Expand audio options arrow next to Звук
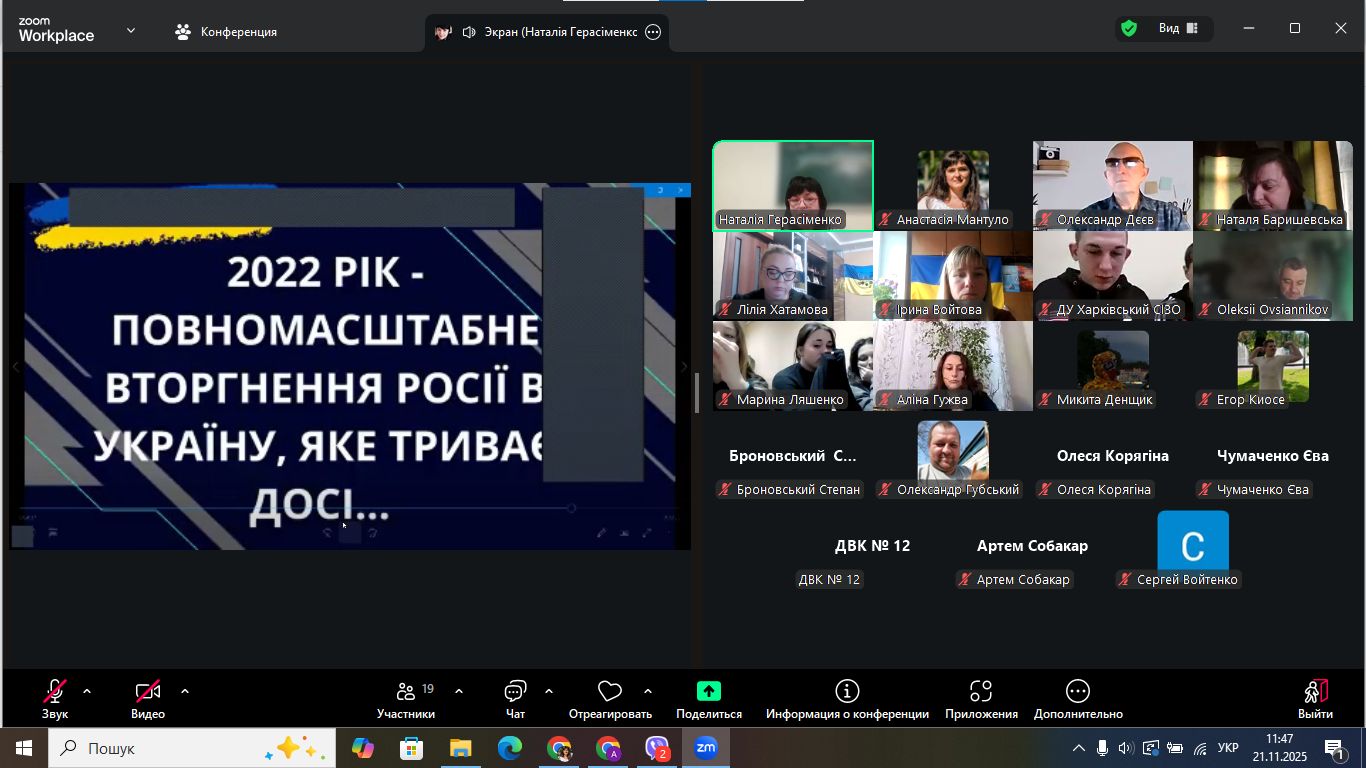 tap(87, 691)
